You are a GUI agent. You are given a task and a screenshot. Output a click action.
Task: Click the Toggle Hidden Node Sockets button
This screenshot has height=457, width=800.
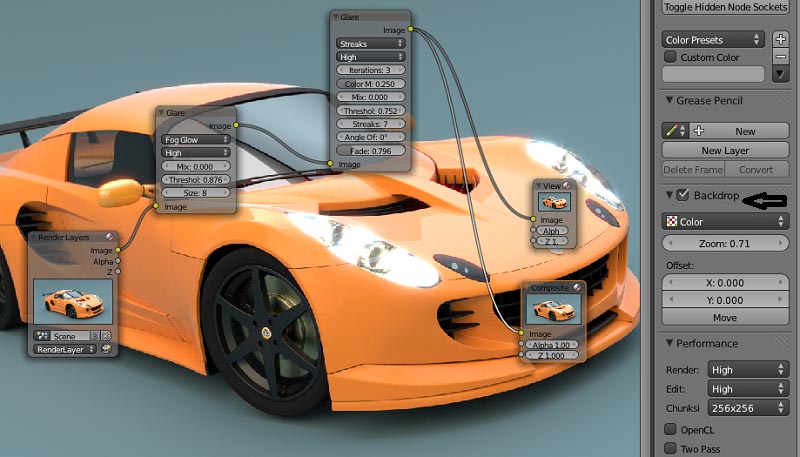(725, 7)
